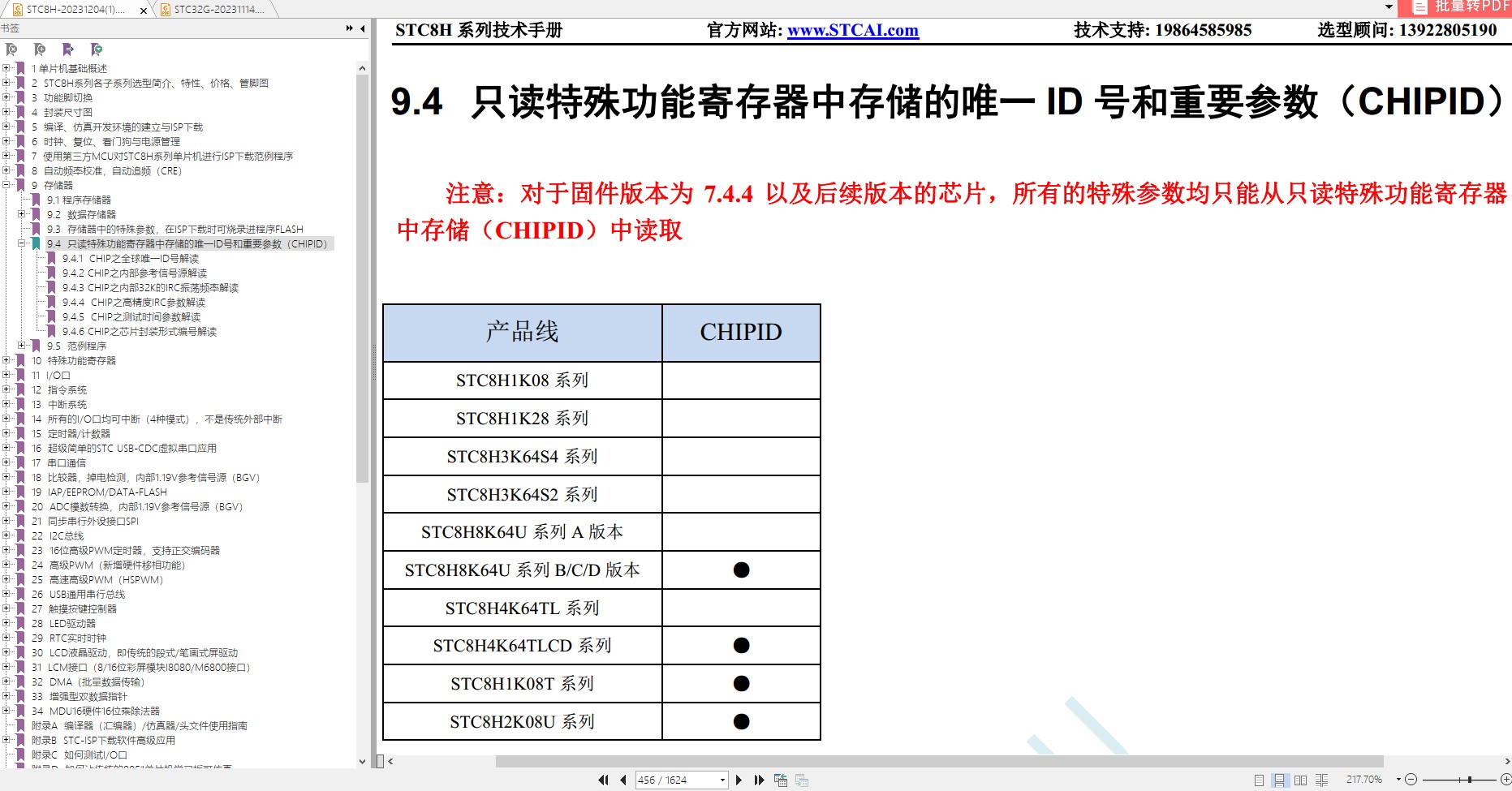Go to the previous page
Viewport: 1512px width, 791px height.
pos(622,780)
